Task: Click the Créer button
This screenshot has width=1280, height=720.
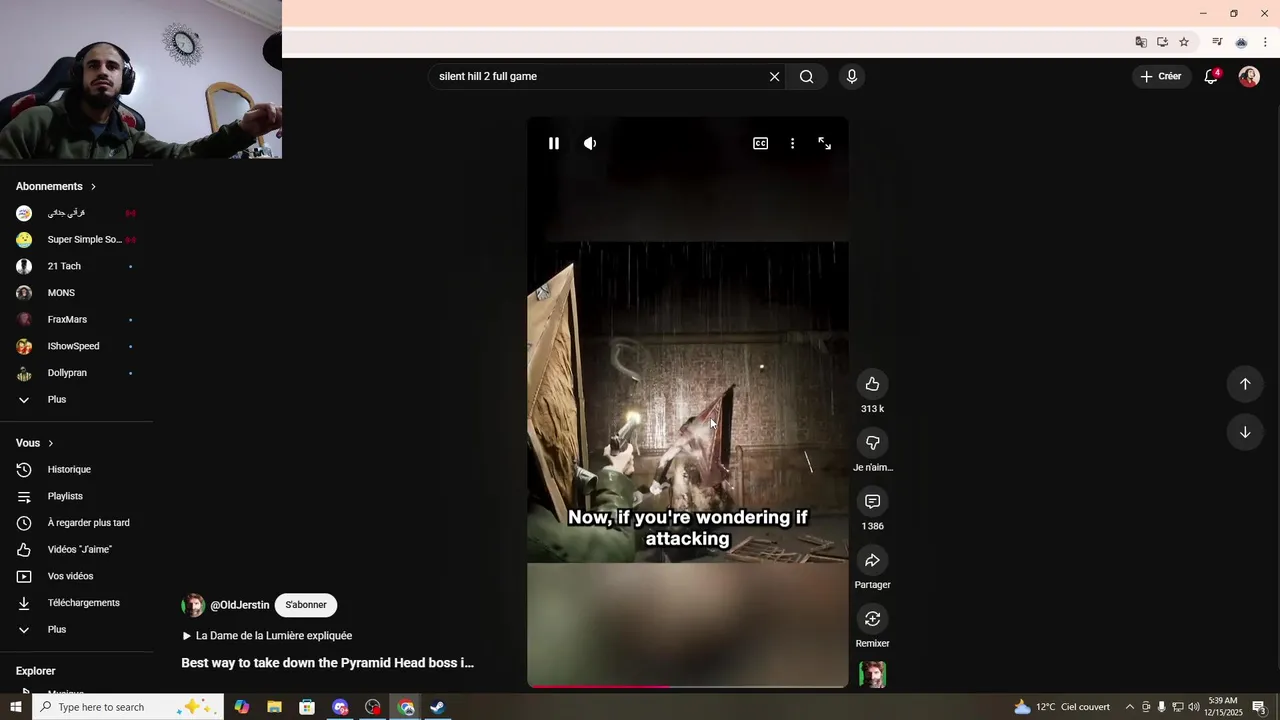Action: pos(1160,76)
